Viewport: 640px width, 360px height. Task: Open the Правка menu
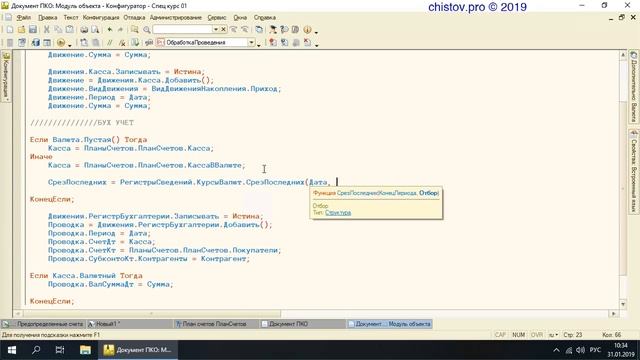47,18
